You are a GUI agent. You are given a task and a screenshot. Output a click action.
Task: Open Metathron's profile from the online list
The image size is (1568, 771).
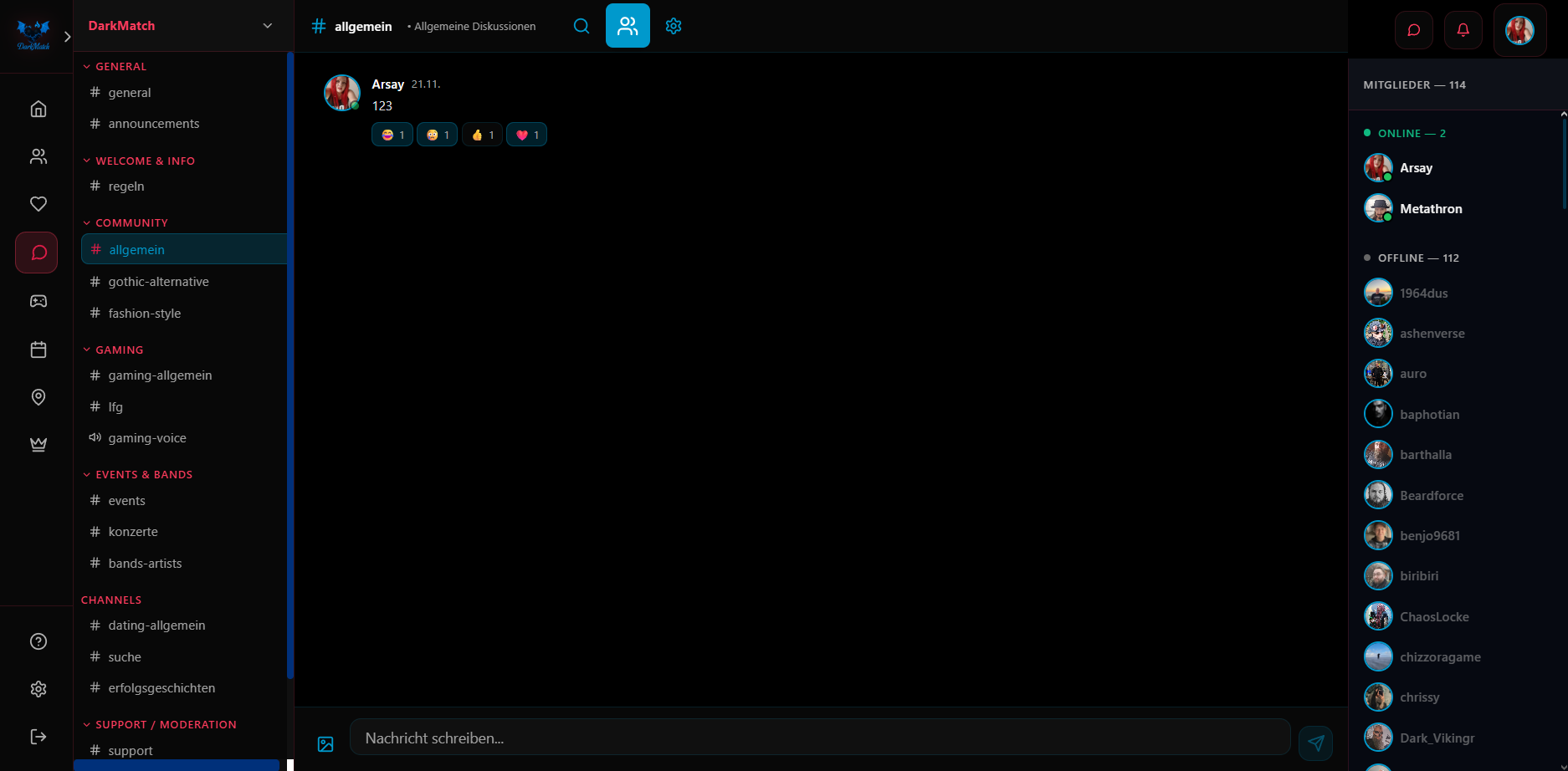pos(1431,208)
